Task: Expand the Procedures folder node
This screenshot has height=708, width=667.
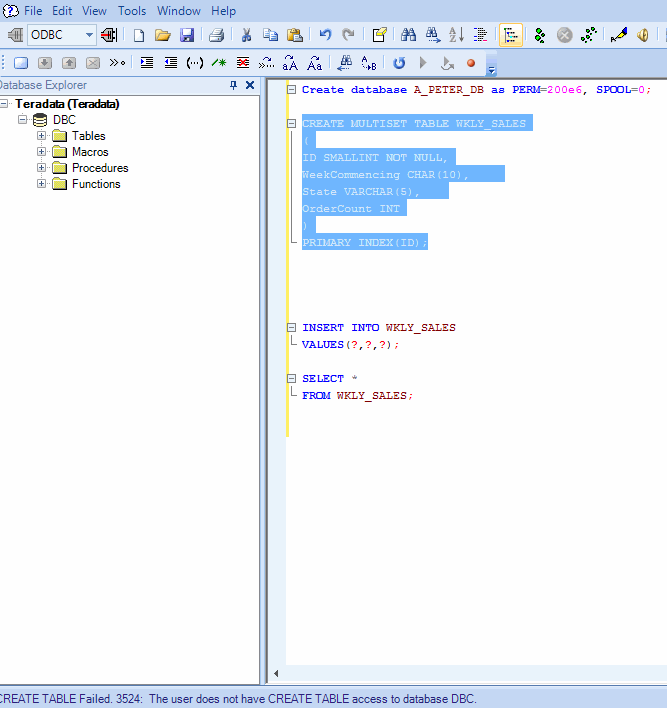Action: 42,168
